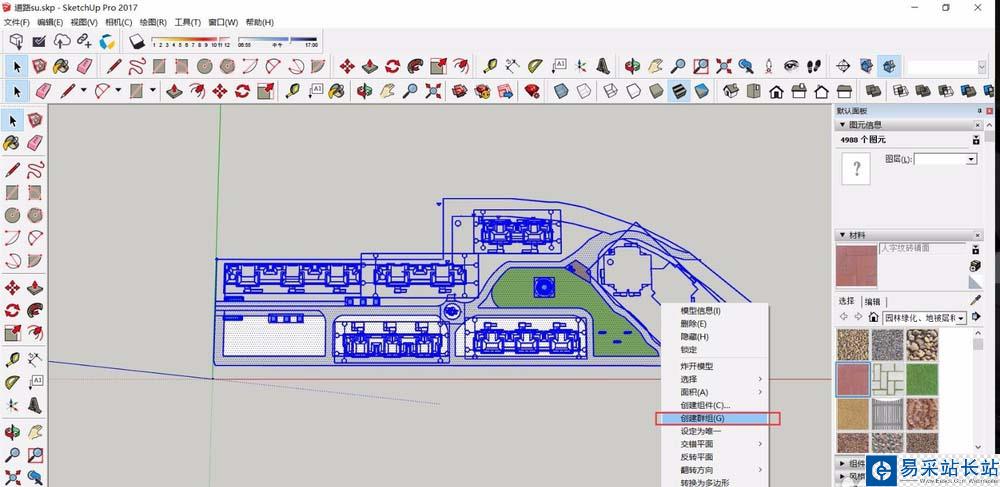This screenshot has width=1000, height=487.
Task: Select the Paint Bucket tool in the second toolbar row
Action: (x=61, y=66)
